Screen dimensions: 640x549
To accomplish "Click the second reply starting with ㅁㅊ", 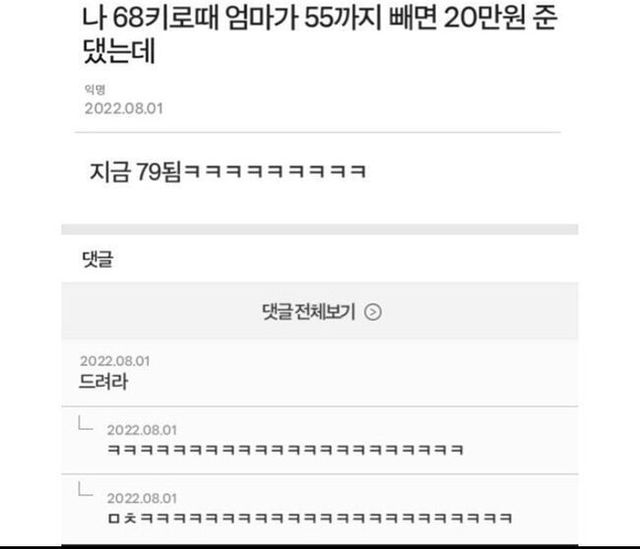I will [x=310, y=518].
